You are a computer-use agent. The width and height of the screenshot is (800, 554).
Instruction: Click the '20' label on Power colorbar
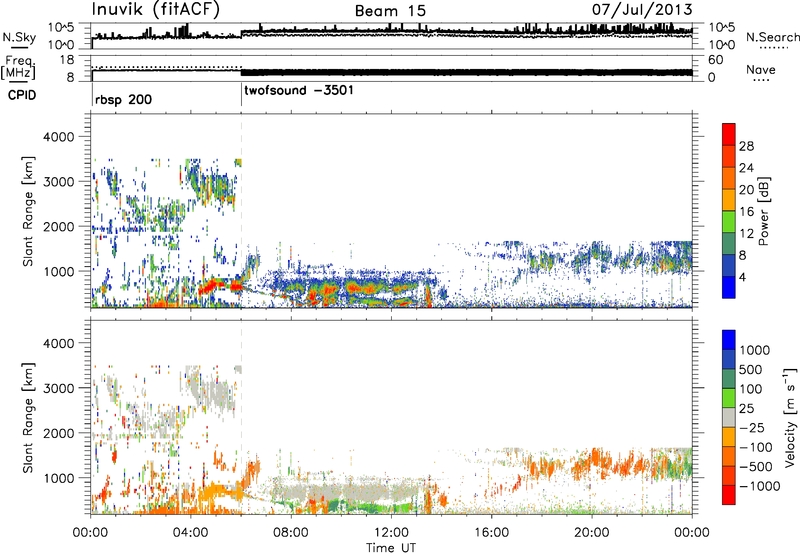click(746, 190)
